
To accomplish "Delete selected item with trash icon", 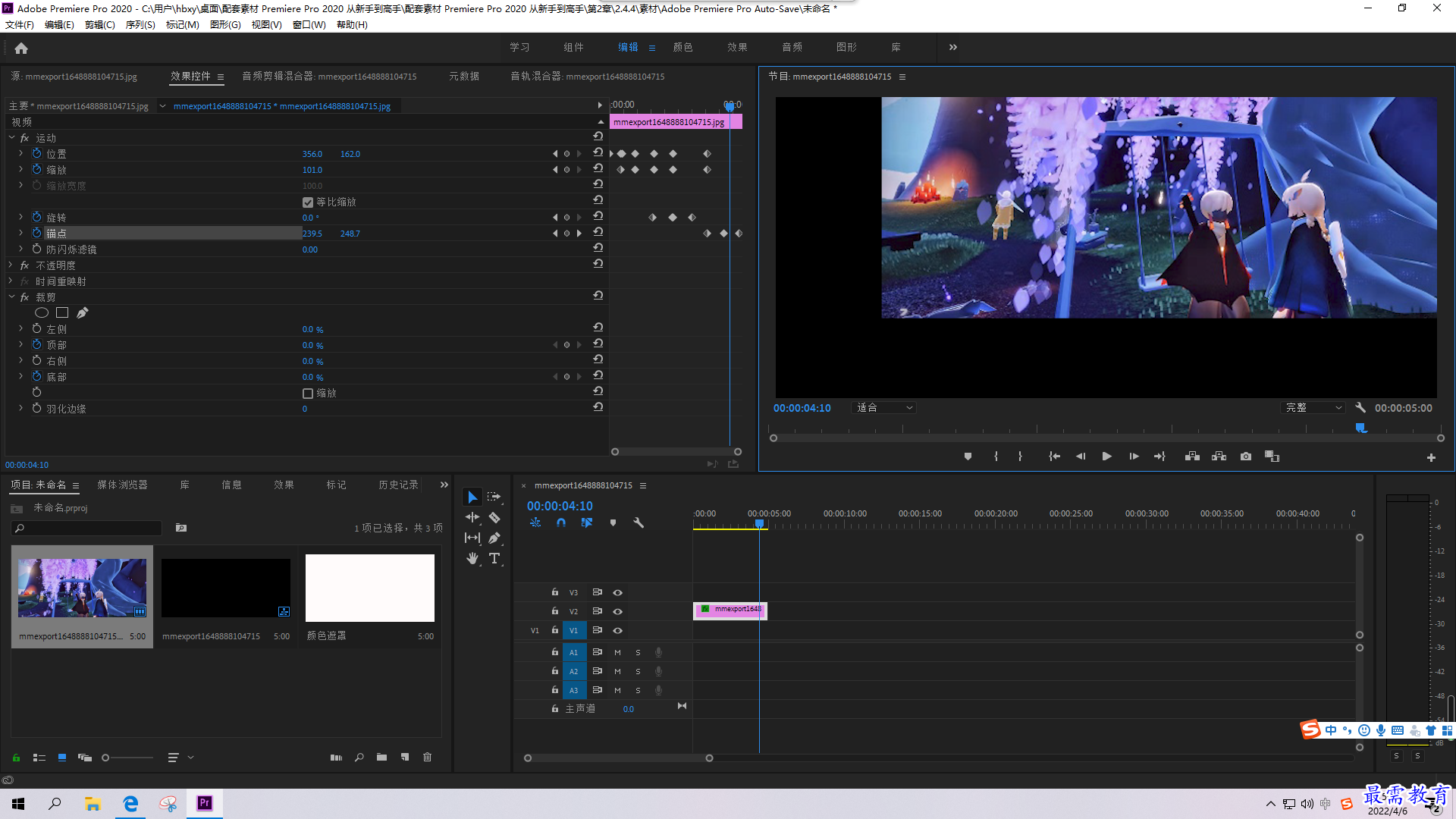I will [x=427, y=757].
